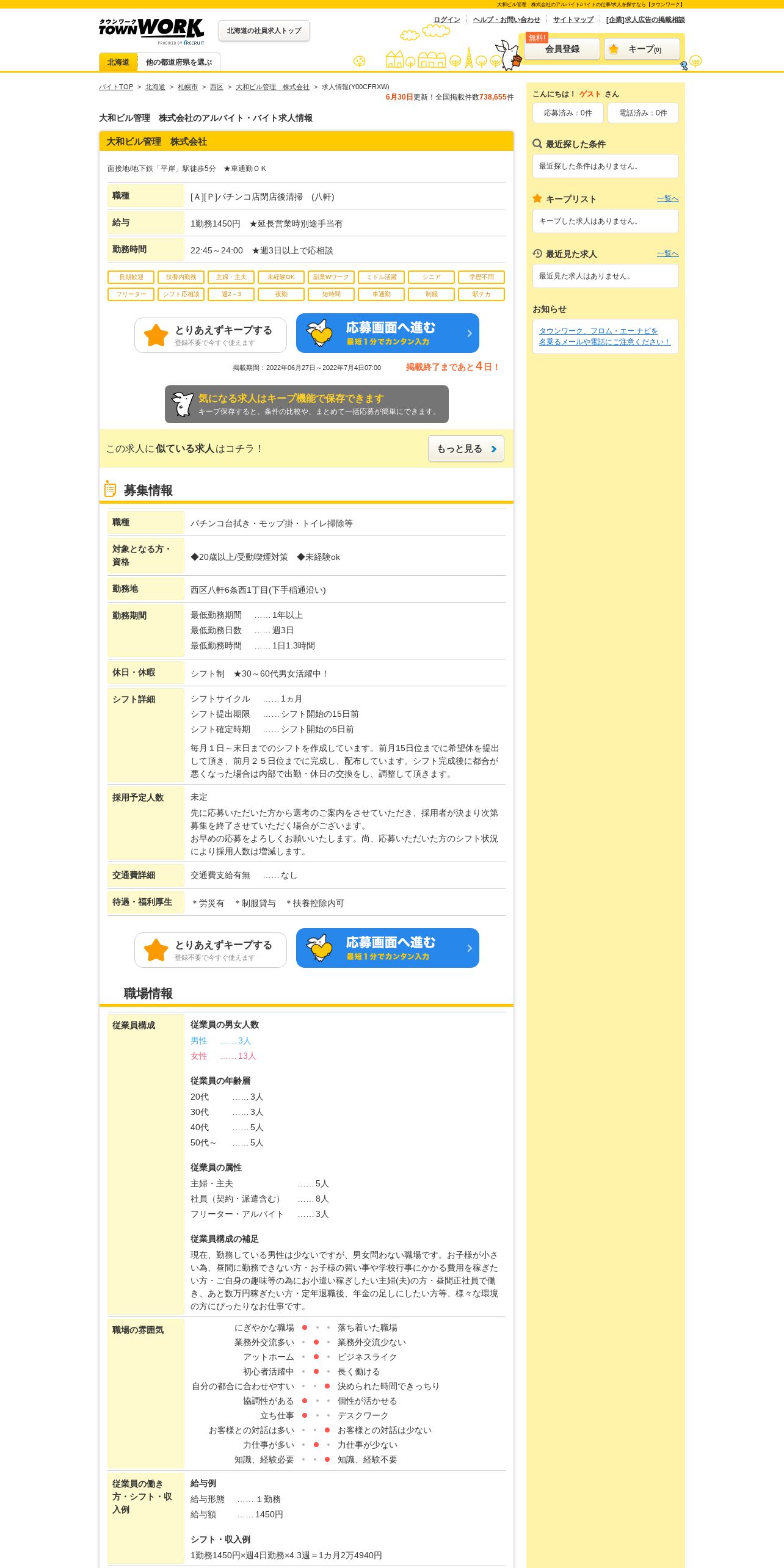The width and height of the screenshot is (784, 1568).
Task: Click the heart mascot icon in lower 応募画面へ進む button
Action: click(319, 948)
